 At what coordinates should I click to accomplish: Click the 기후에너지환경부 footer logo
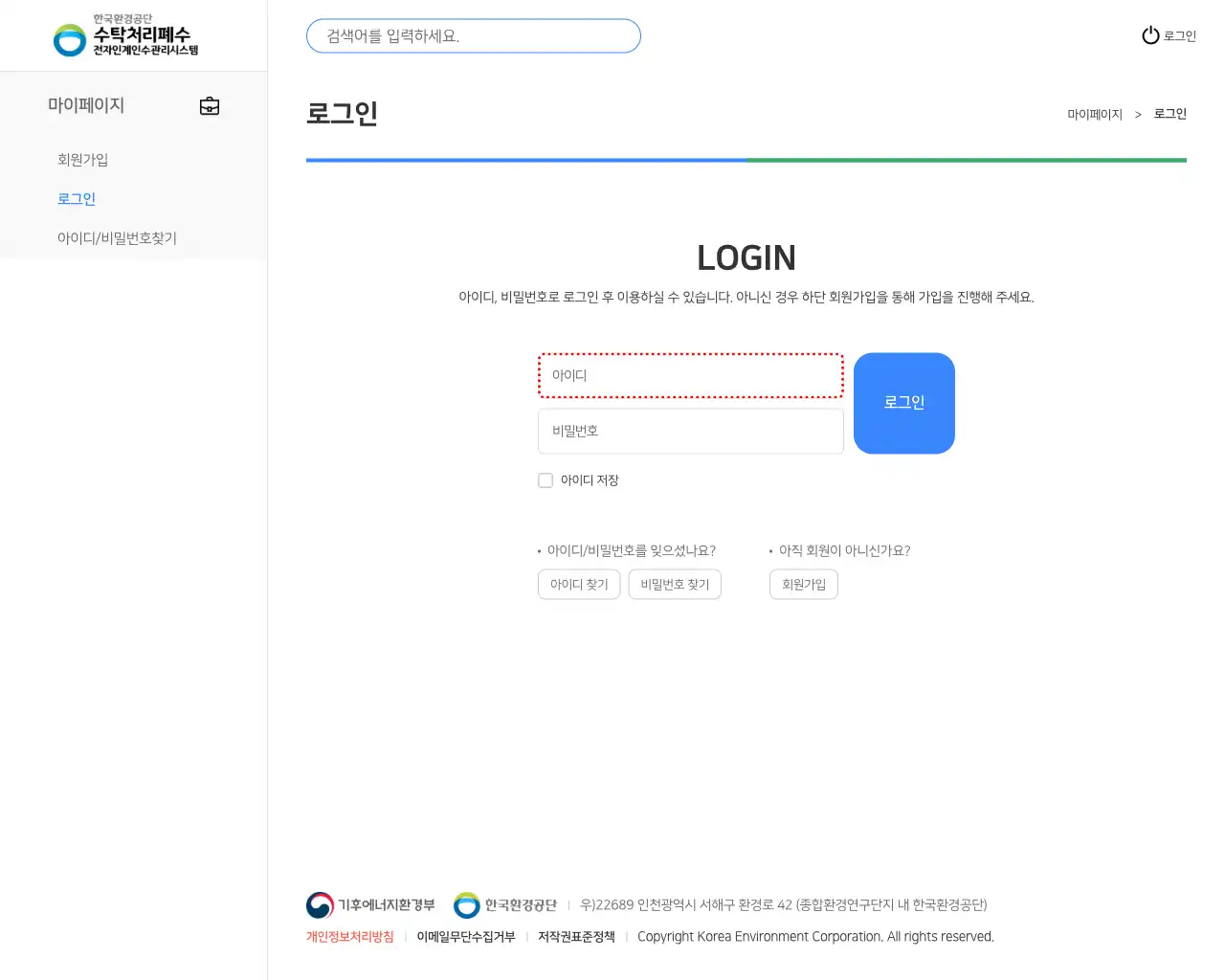(370, 905)
